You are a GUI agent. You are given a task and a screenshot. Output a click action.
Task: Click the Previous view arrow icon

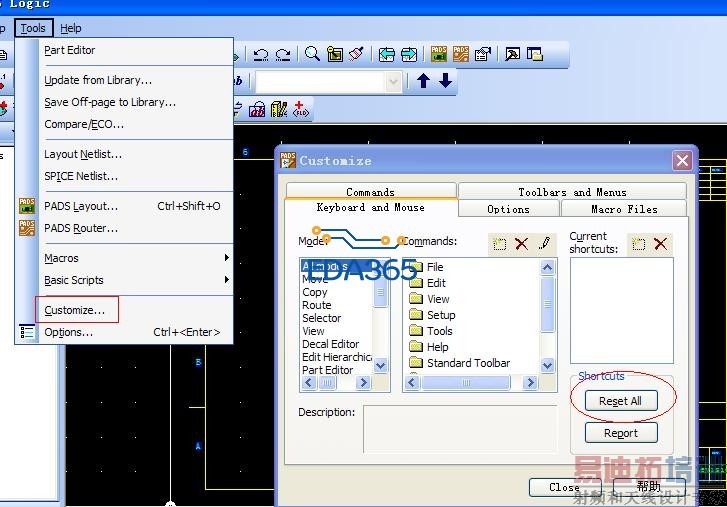coord(386,55)
